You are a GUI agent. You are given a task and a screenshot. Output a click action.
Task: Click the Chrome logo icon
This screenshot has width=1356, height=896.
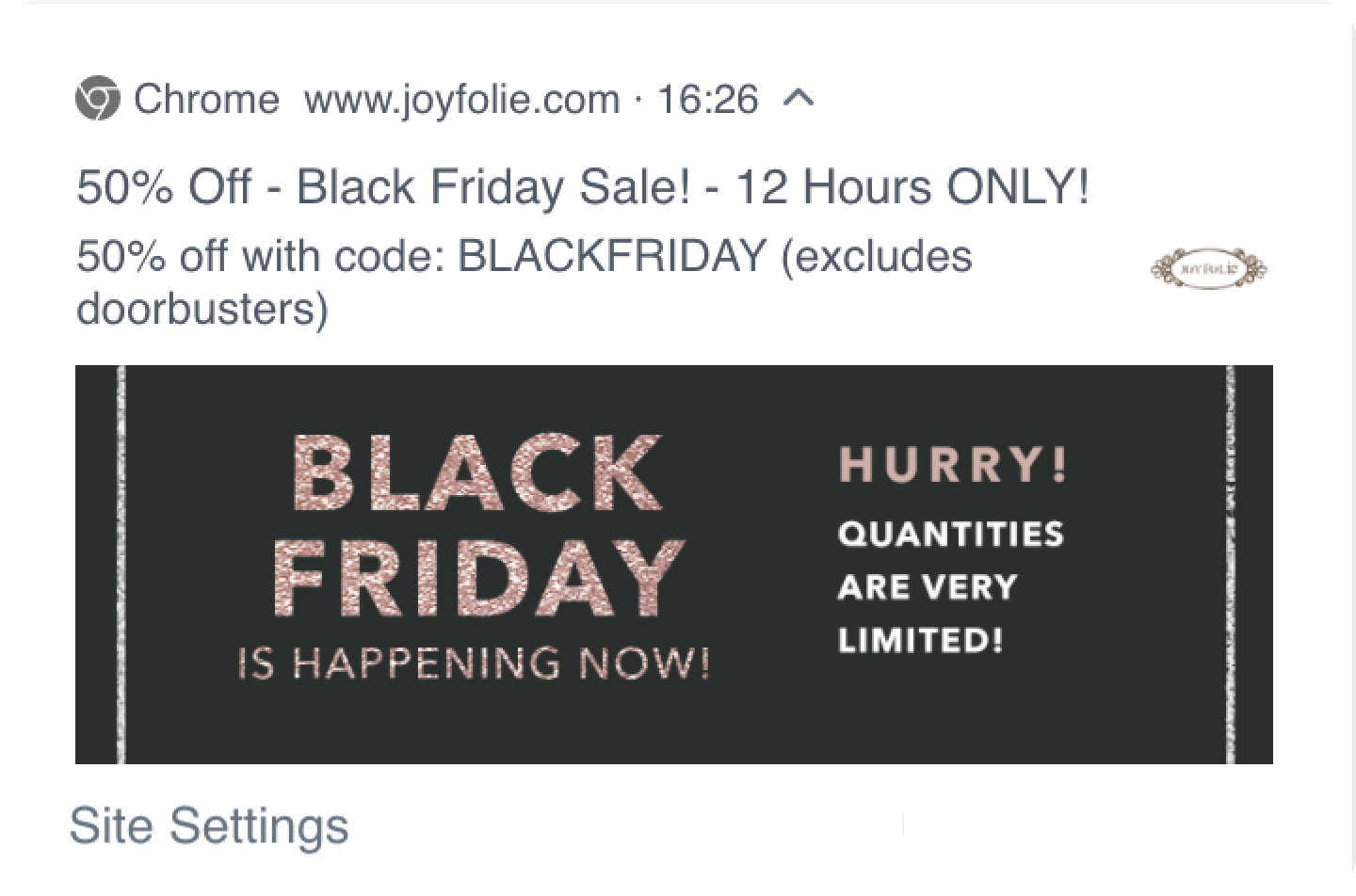[x=98, y=99]
